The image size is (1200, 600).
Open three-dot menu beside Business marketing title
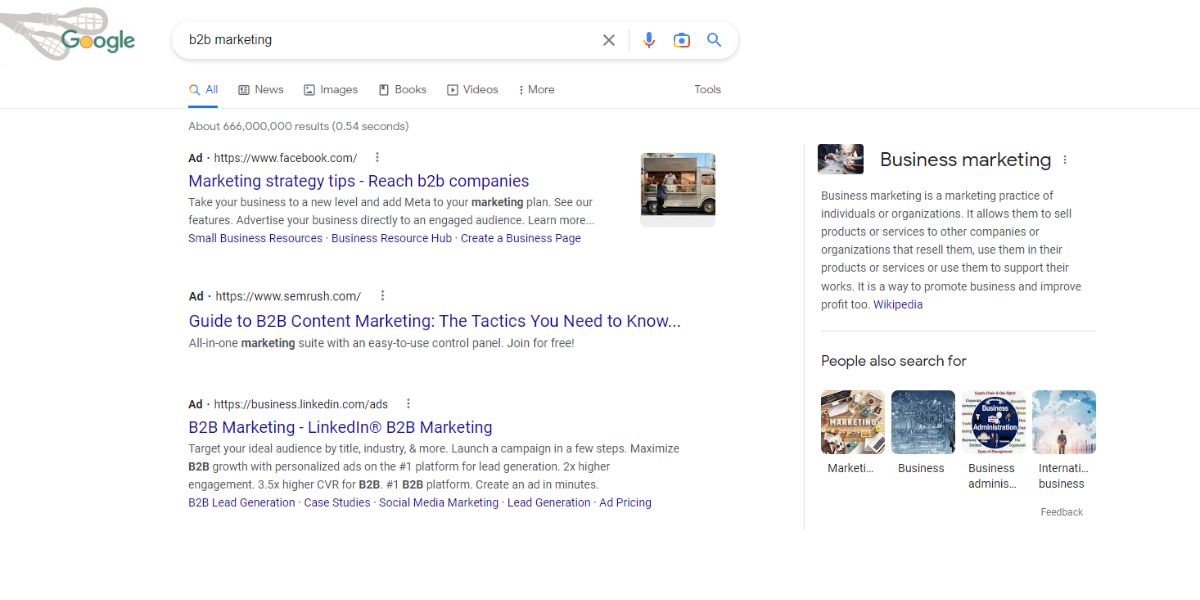point(1065,160)
